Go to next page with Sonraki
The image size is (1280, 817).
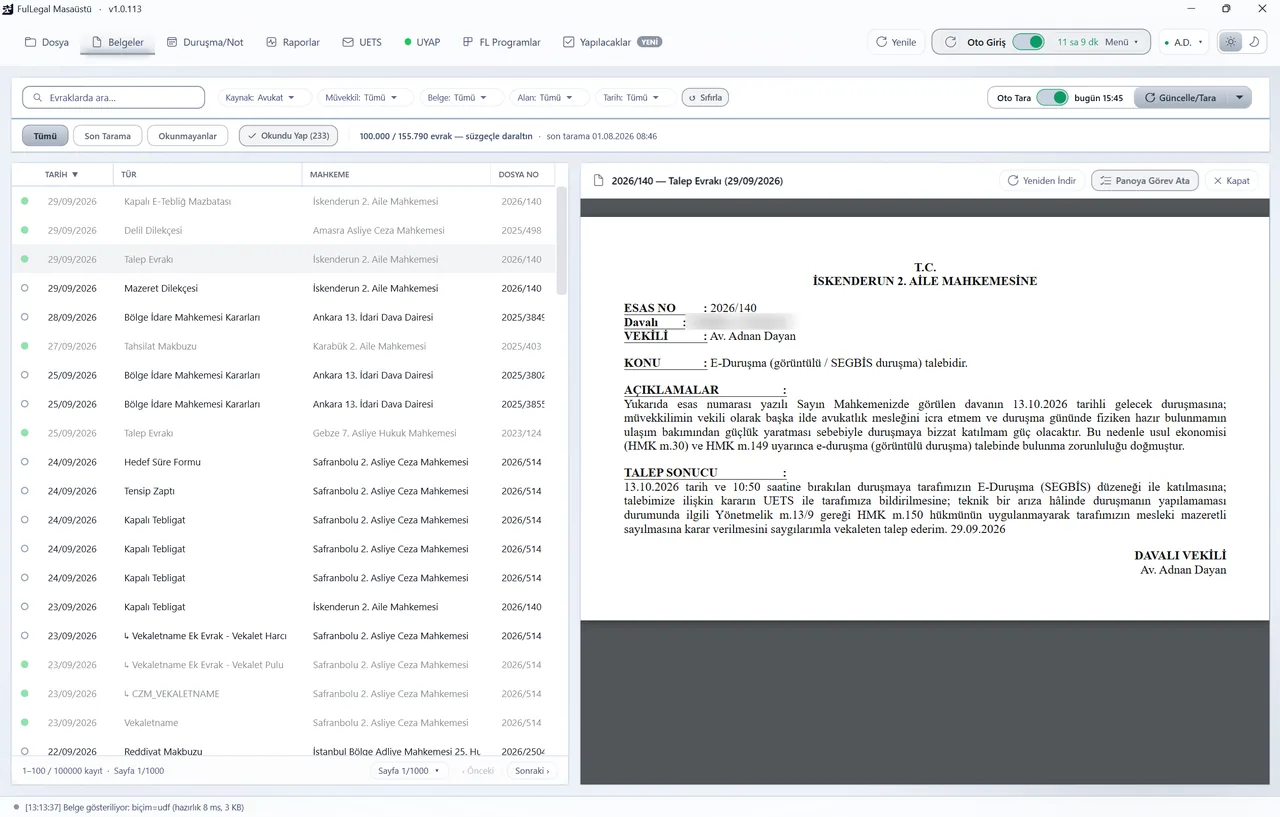tap(532, 771)
